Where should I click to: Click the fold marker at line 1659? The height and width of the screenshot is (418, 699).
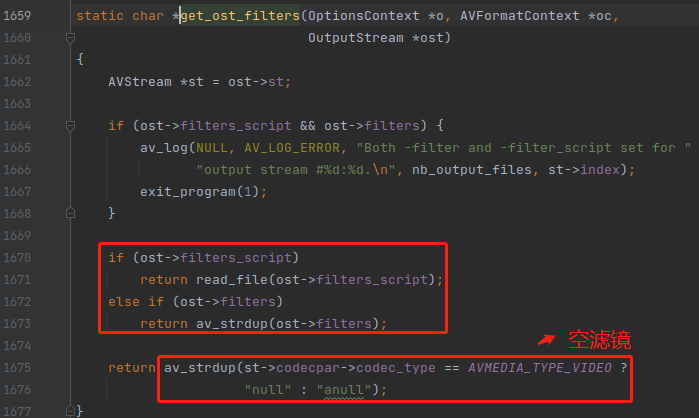point(69,17)
